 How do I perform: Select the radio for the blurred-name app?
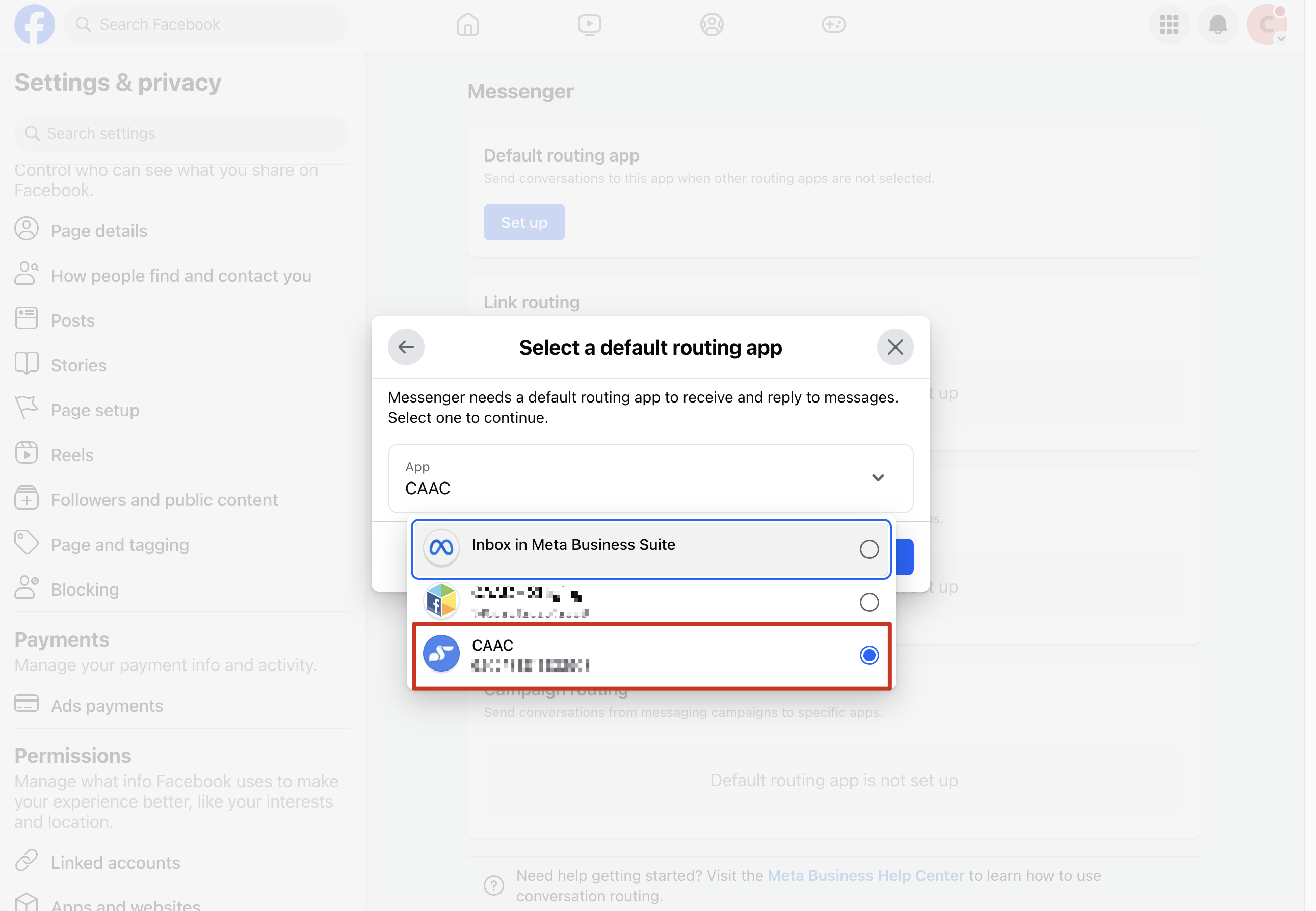pos(869,602)
